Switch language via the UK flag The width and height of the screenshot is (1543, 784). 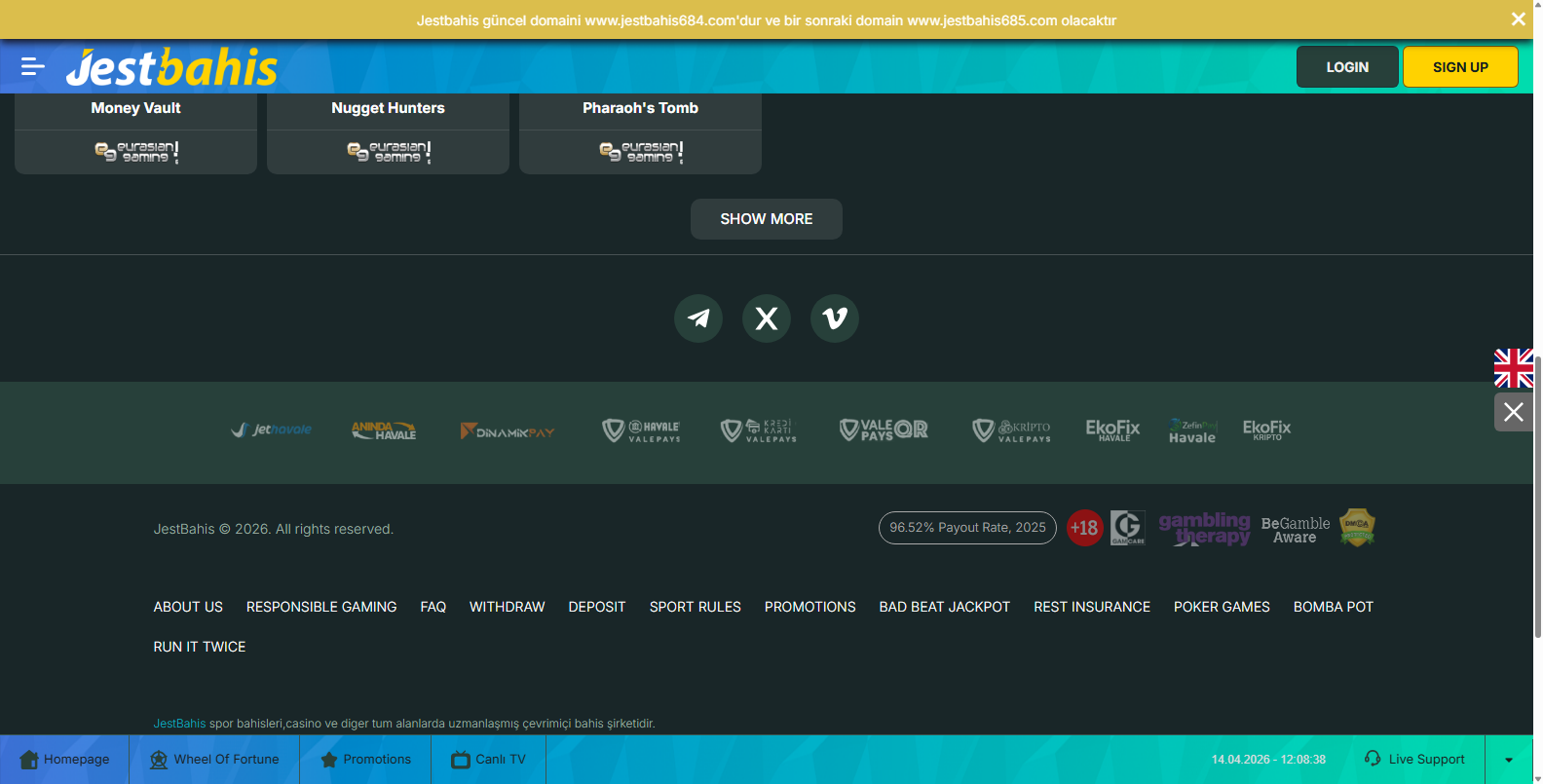[x=1514, y=368]
